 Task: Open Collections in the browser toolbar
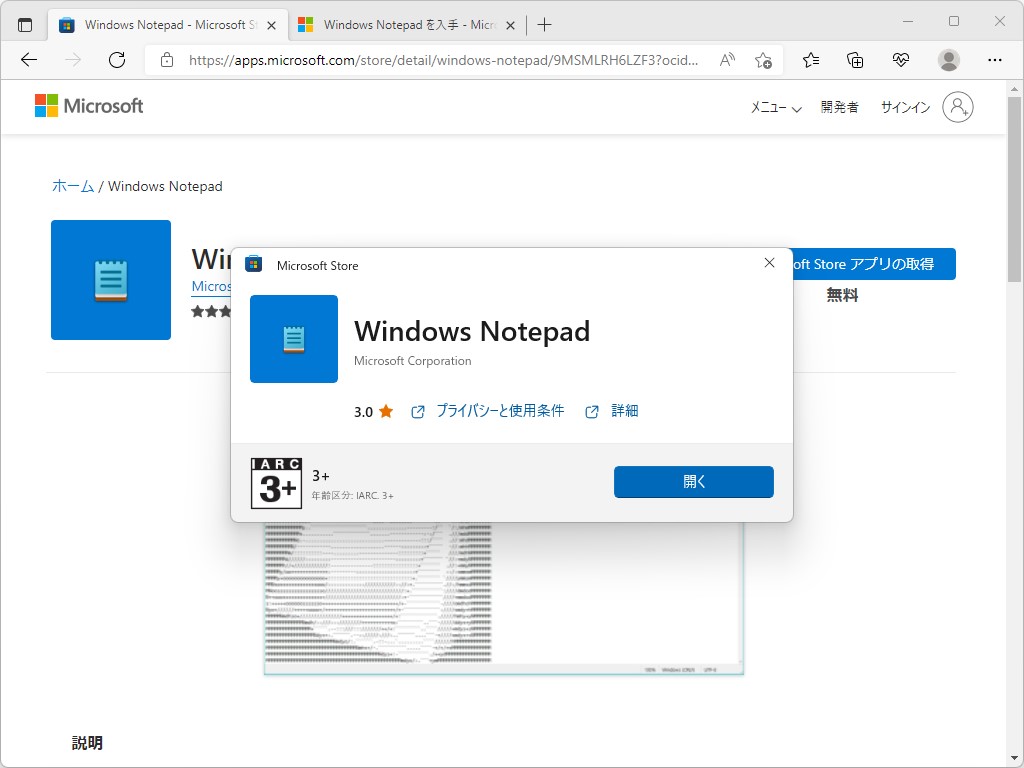(x=855, y=60)
